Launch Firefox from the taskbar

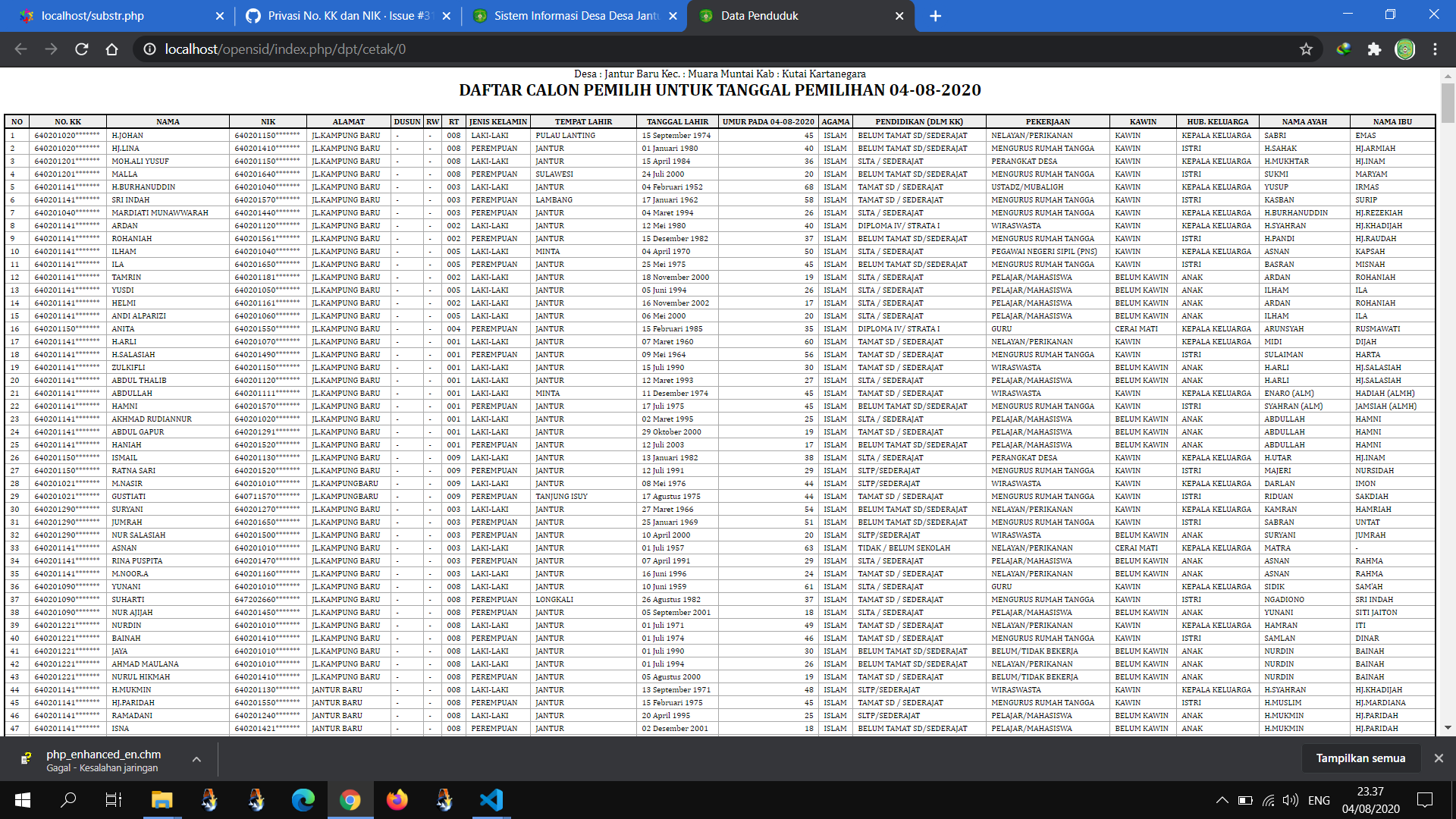397,800
